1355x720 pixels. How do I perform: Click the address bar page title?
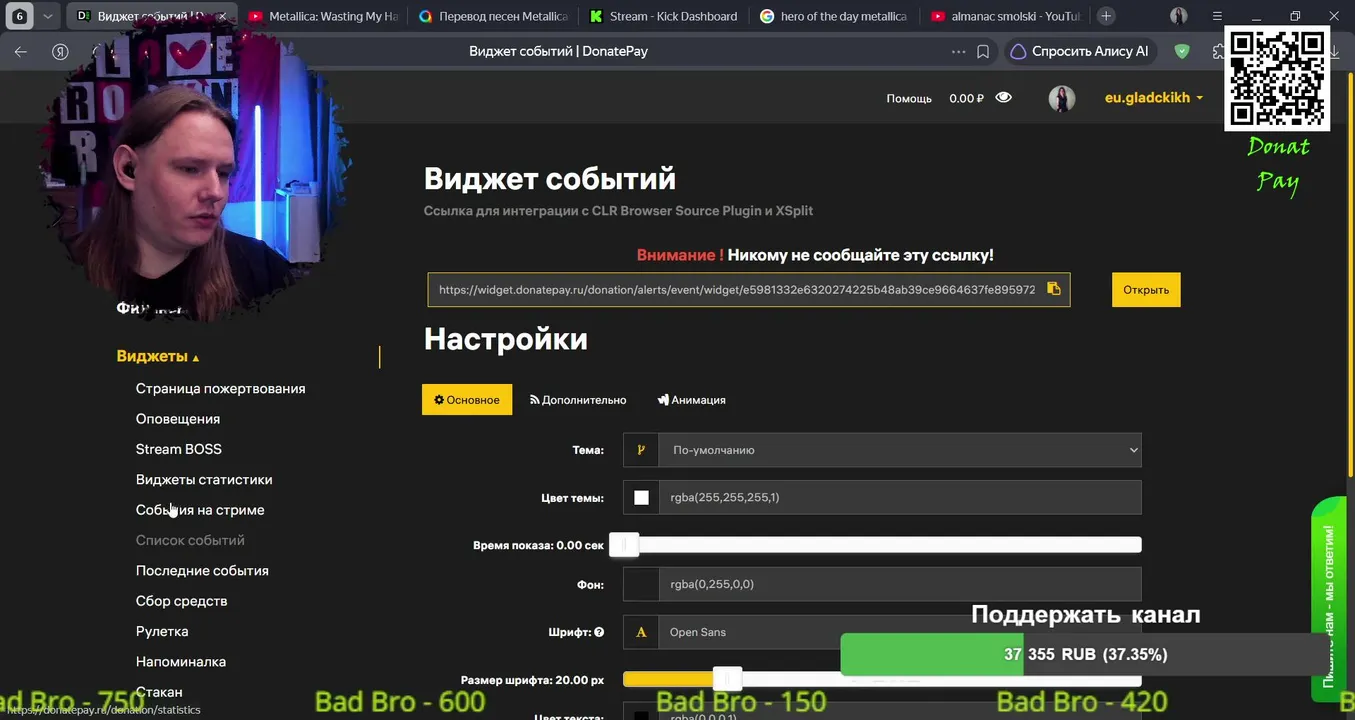pos(558,51)
